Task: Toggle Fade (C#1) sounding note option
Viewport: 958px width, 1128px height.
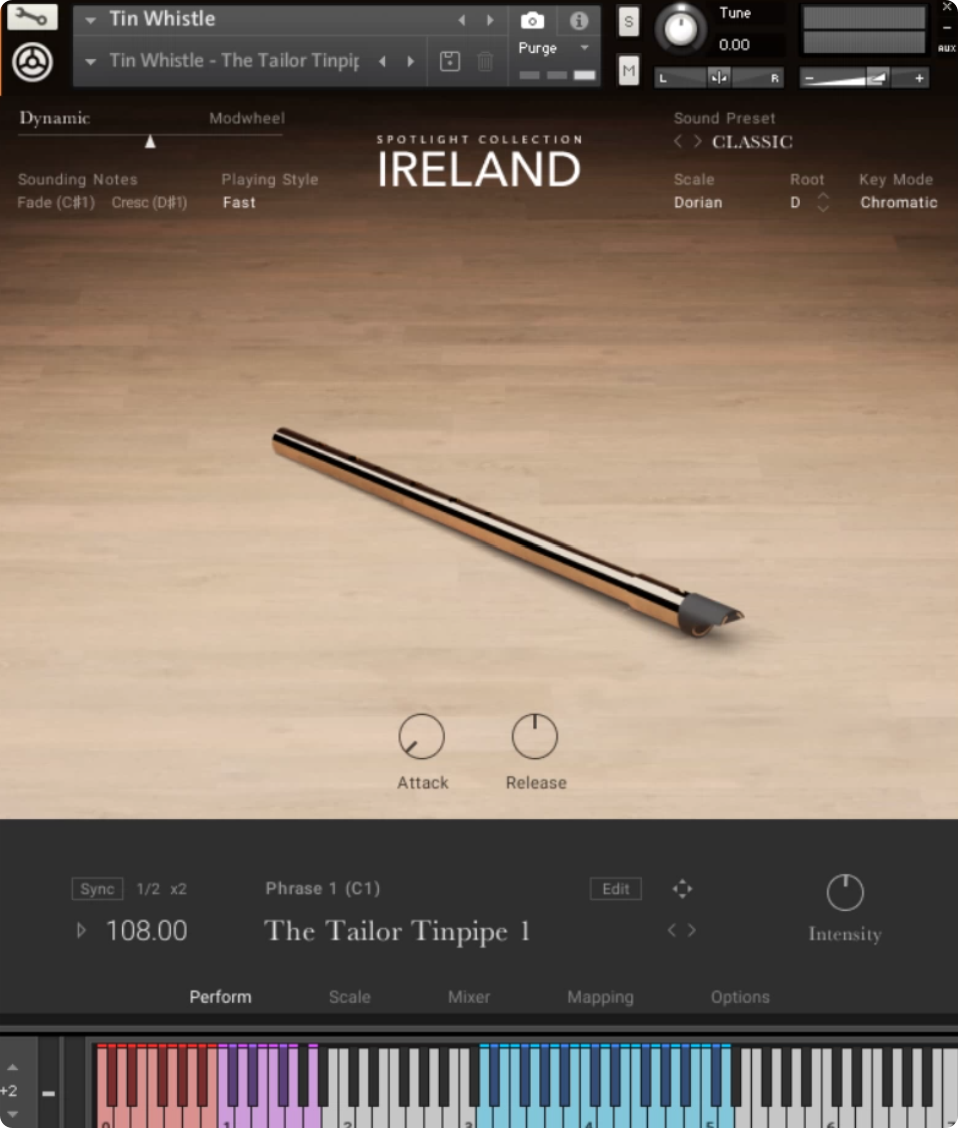Action: pos(56,202)
